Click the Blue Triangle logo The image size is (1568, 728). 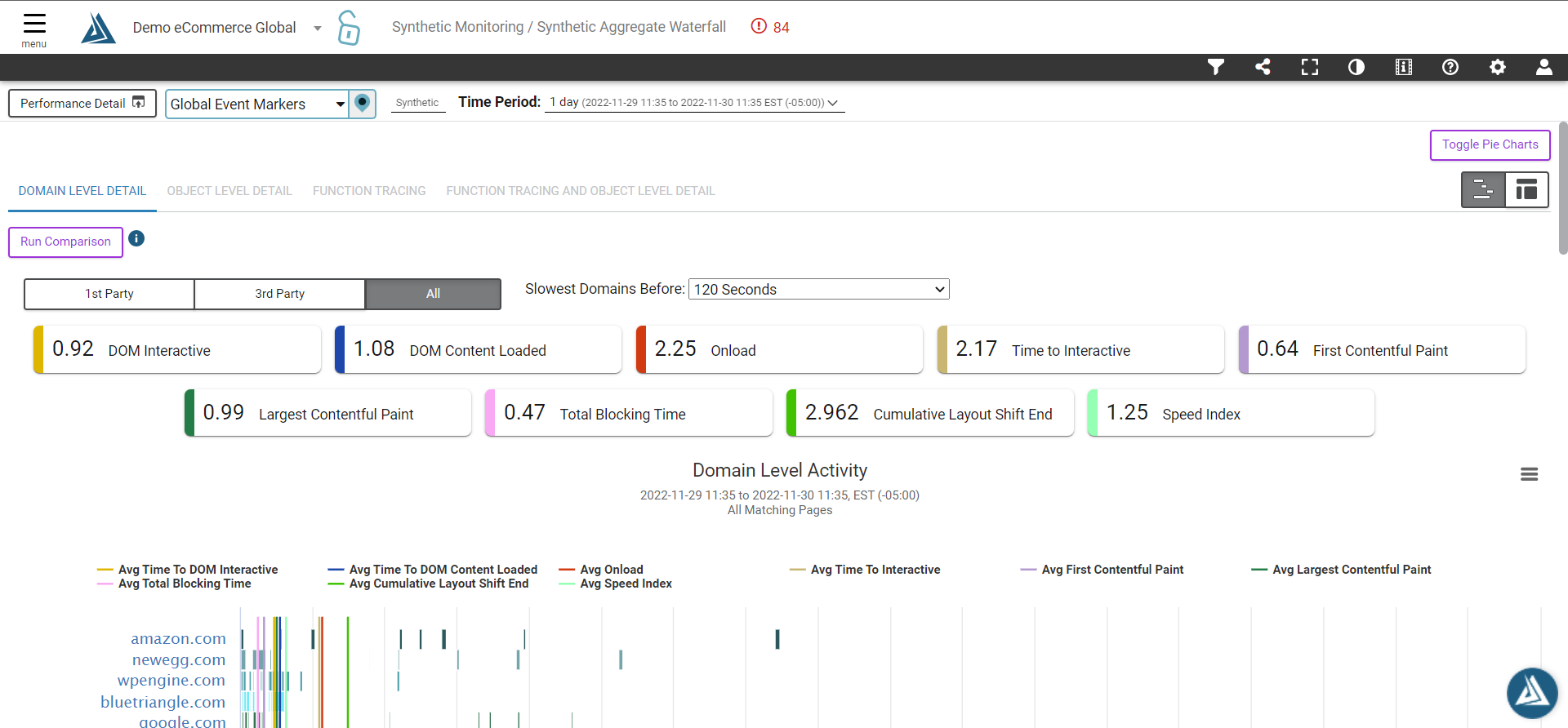[x=99, y=28]
